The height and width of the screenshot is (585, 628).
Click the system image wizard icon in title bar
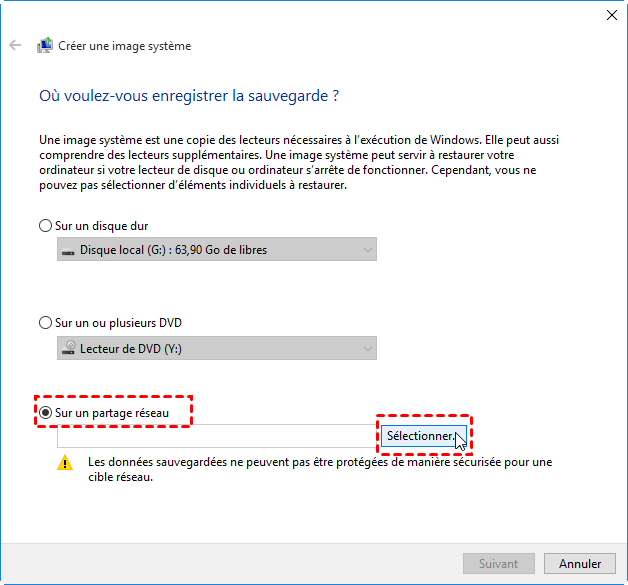[x=45, y=46]
